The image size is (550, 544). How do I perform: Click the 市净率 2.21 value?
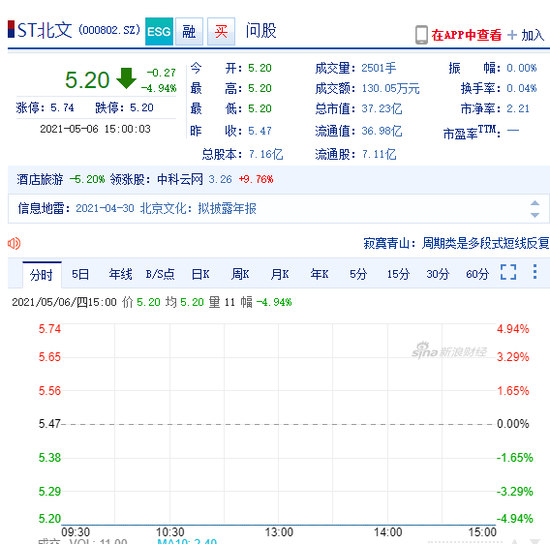(x=518, y=108)
